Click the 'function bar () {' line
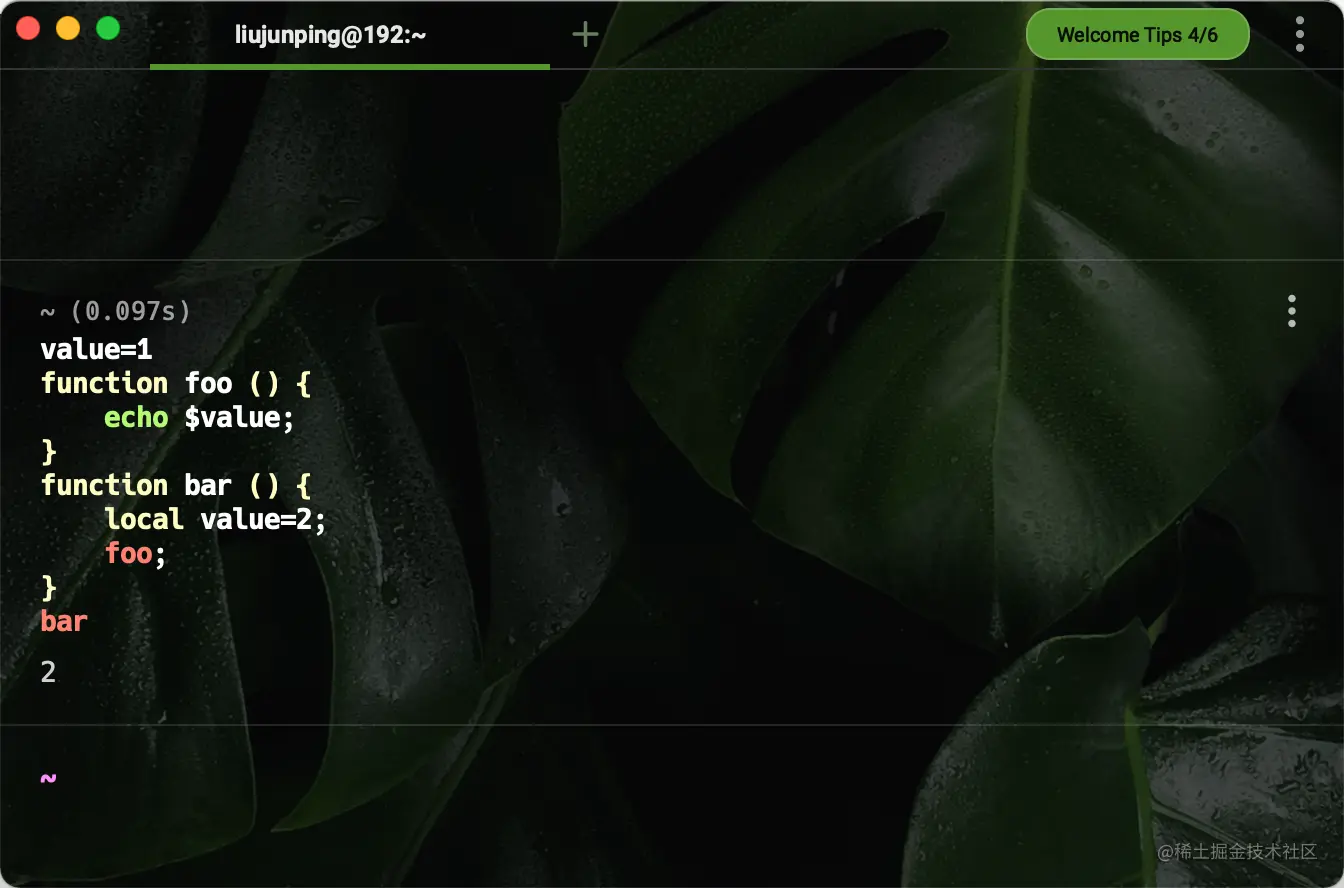This screenshot has width=1344, height=888. 176,486
